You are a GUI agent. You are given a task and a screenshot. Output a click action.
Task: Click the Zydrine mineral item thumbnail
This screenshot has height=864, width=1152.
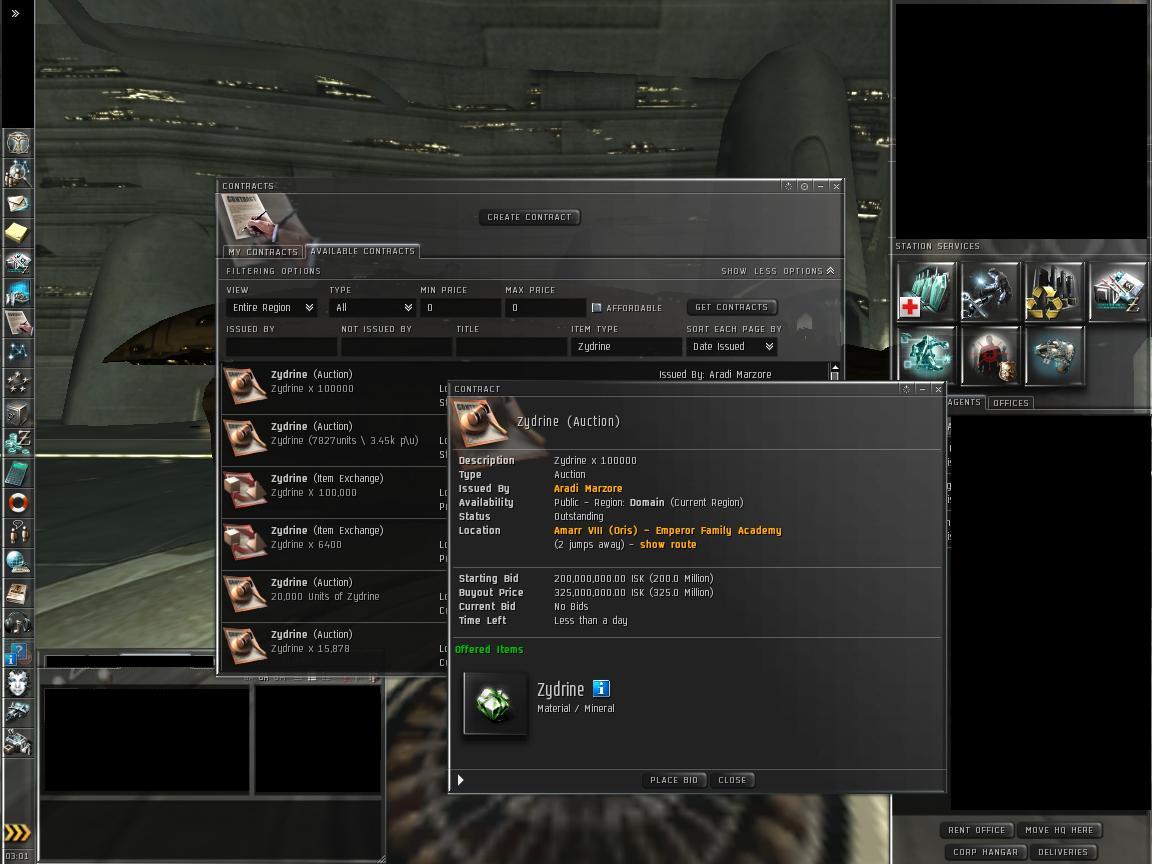pos(495,703)
